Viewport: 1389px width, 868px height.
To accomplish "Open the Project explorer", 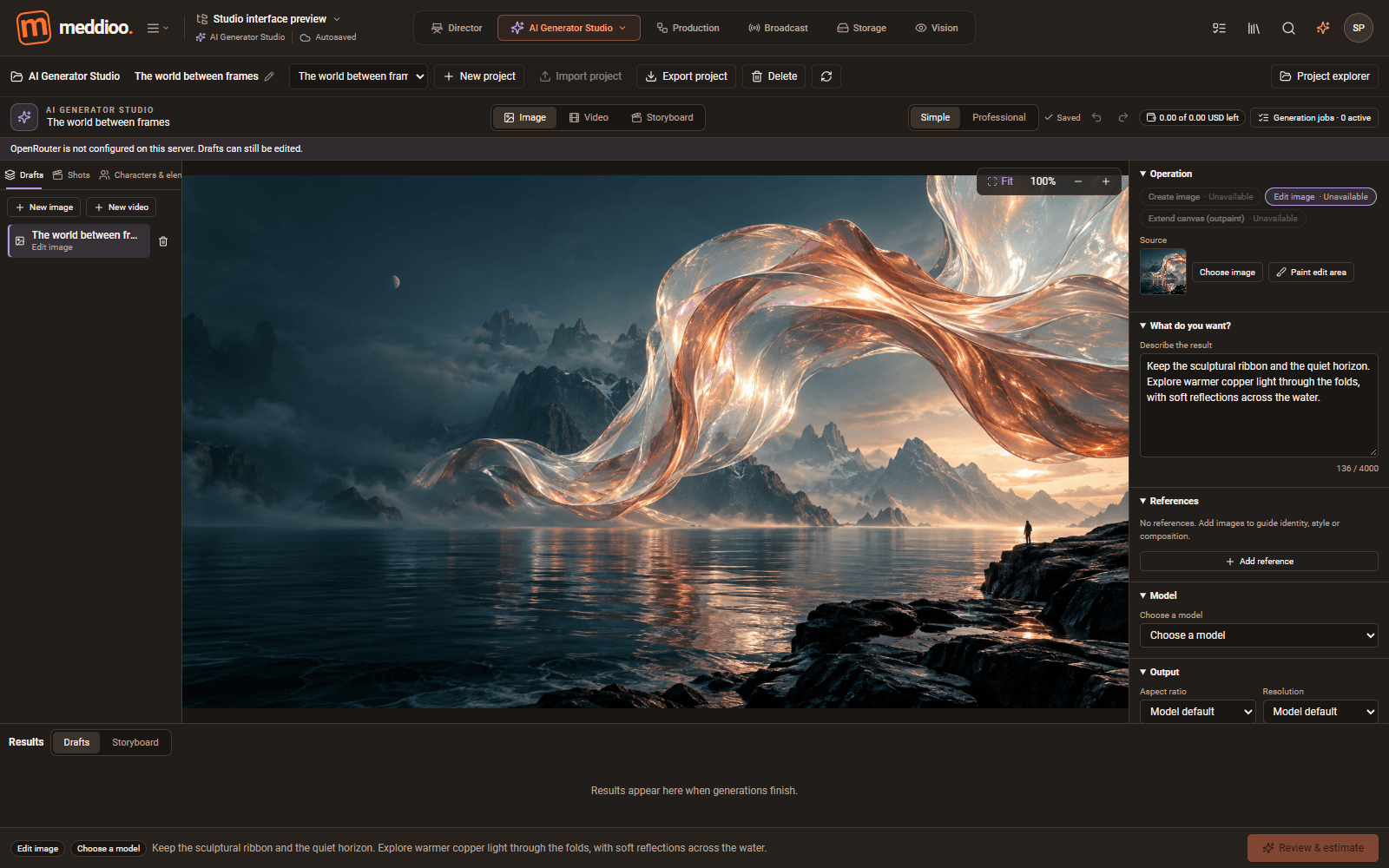I will pos(1325,76).
